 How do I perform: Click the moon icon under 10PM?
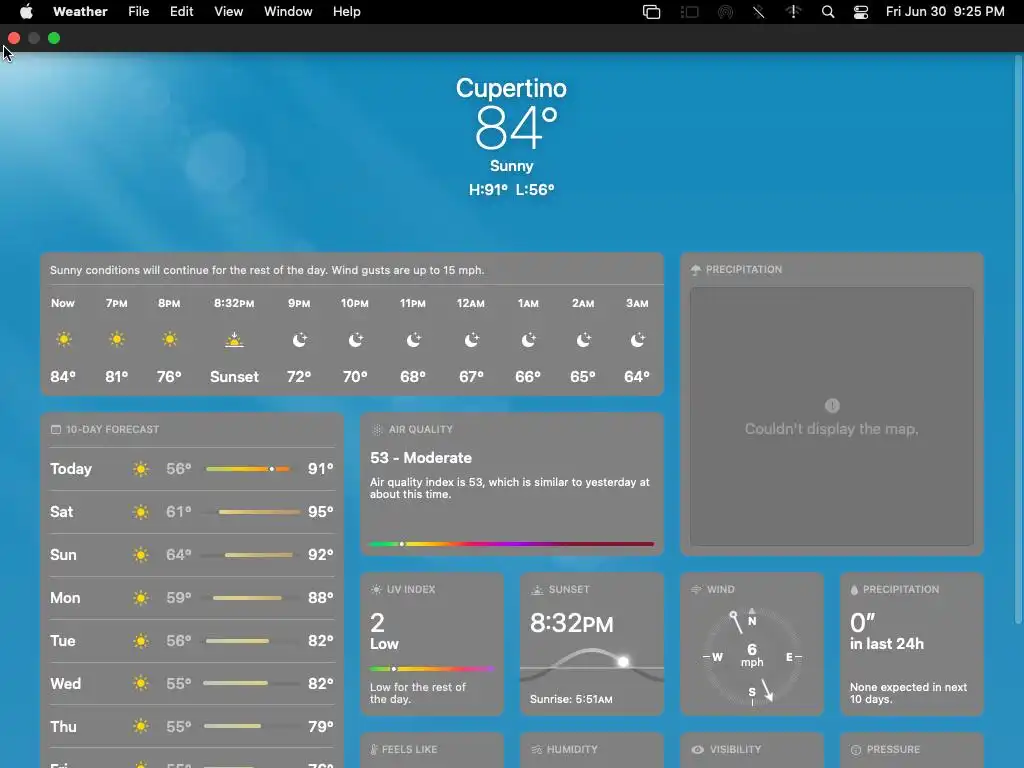355,340
